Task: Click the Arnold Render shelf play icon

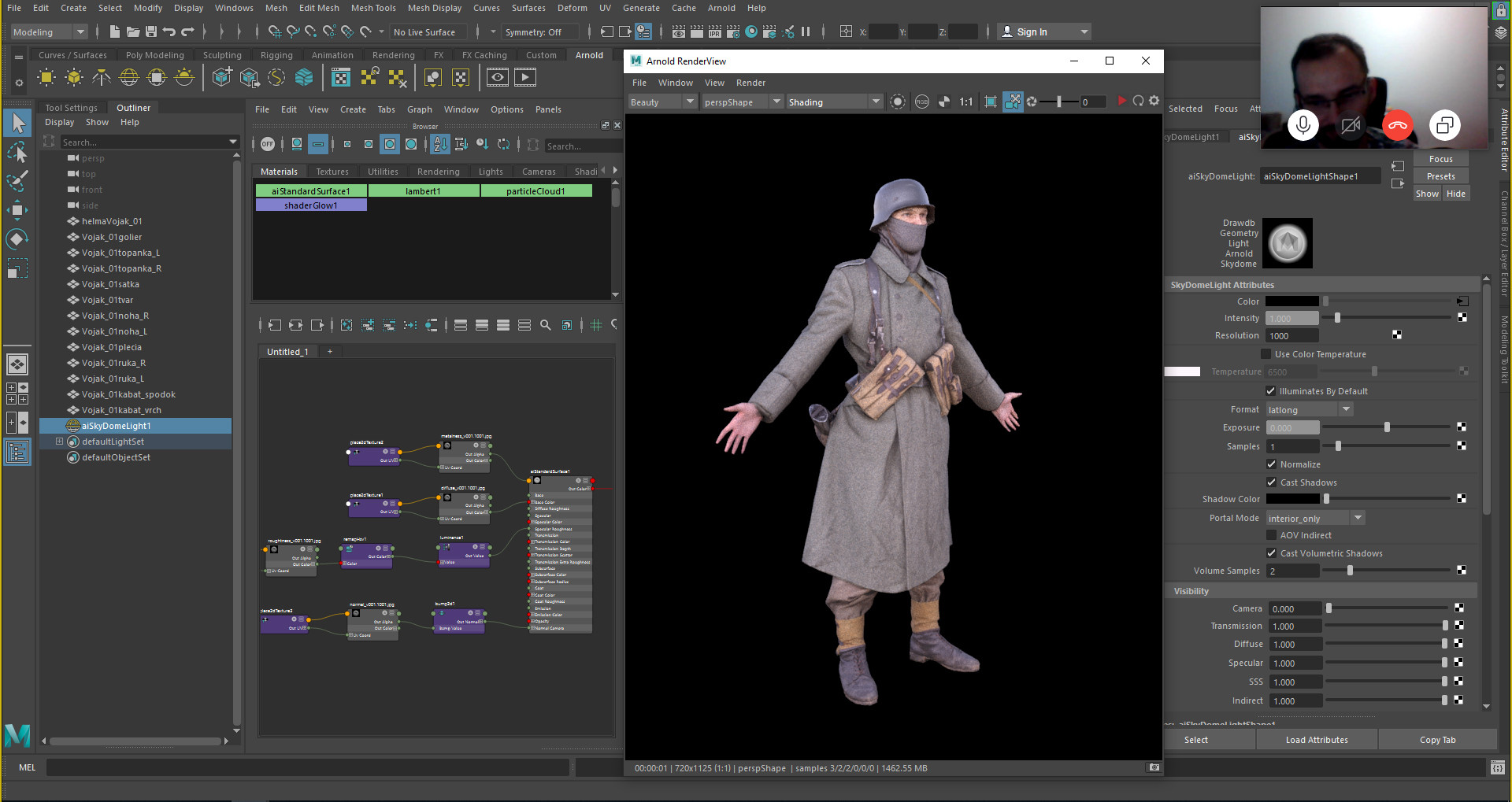Action: click(x=524, y=77)
